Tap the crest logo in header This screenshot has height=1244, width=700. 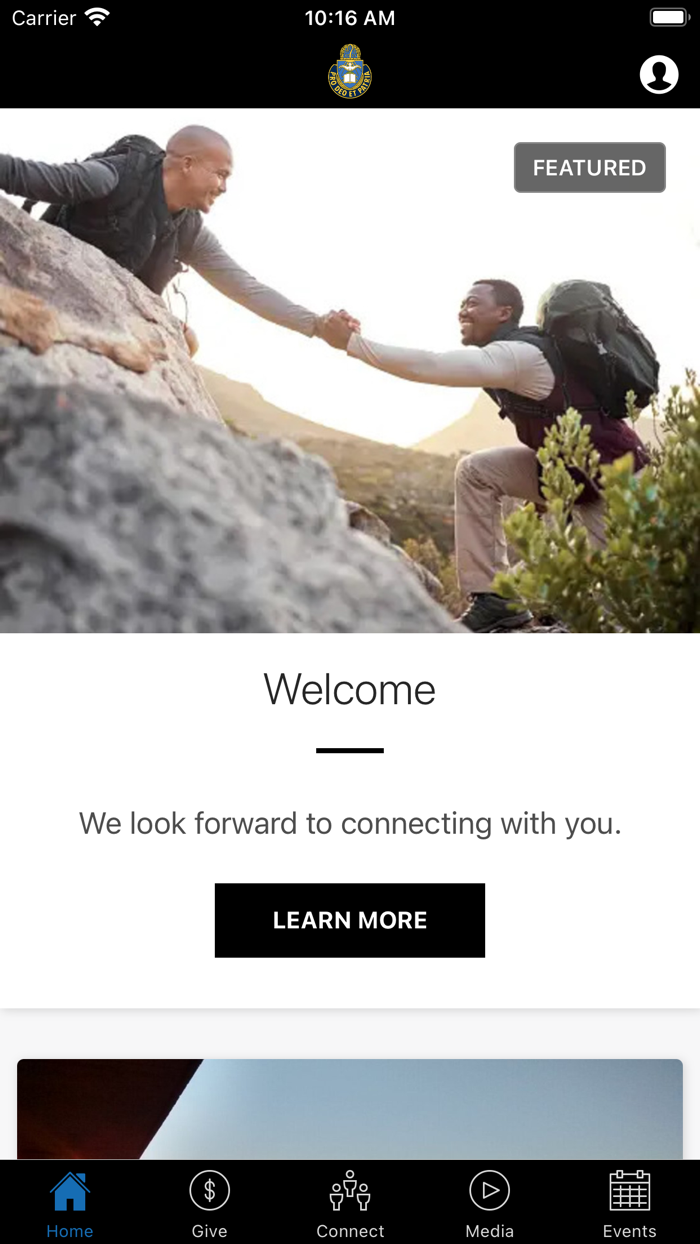point(350,71)
